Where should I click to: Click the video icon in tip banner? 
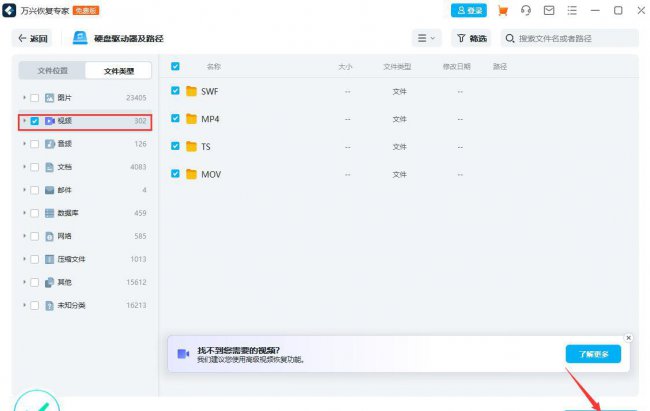point(183,354)
